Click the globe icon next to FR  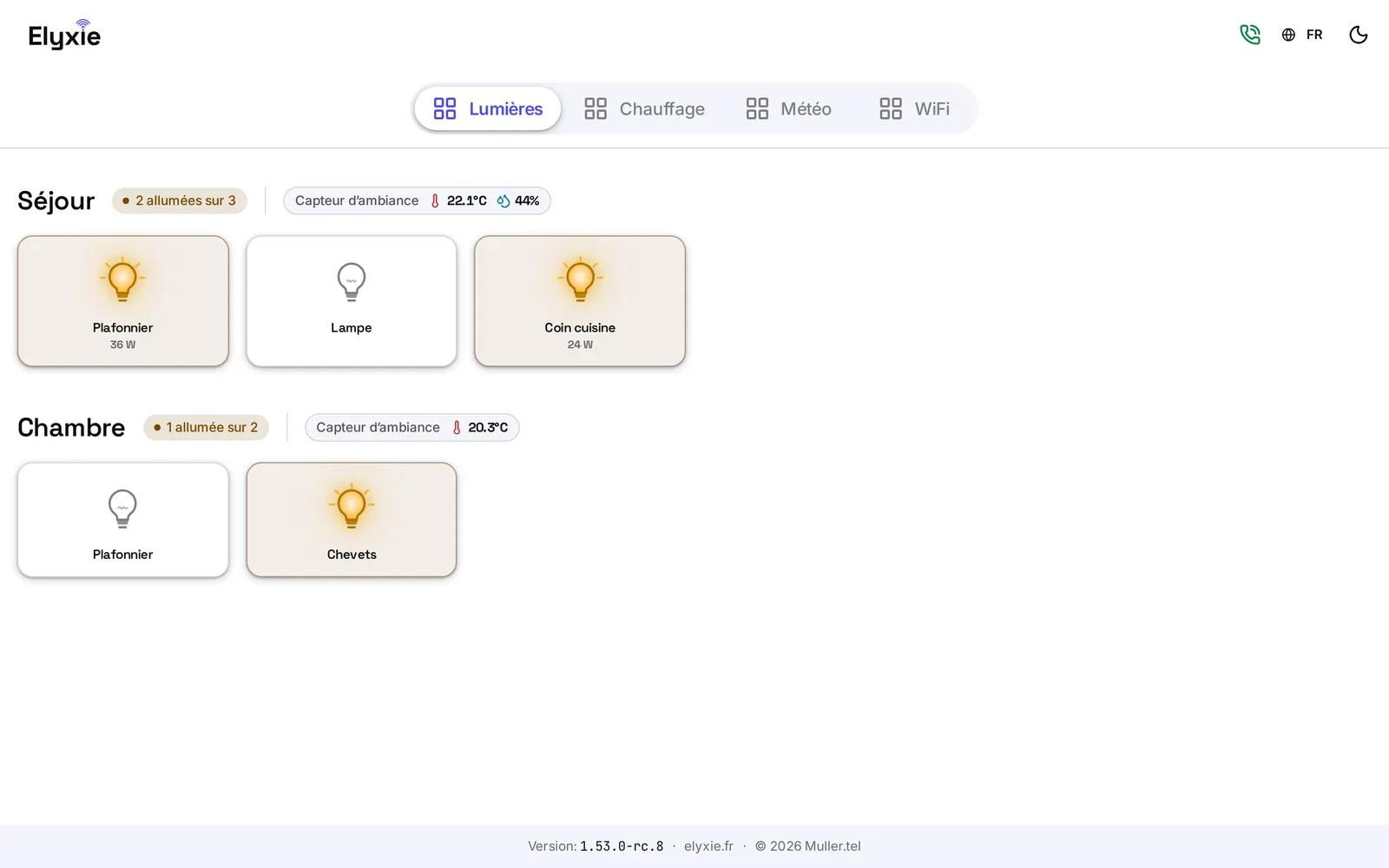click(1288, 35)
